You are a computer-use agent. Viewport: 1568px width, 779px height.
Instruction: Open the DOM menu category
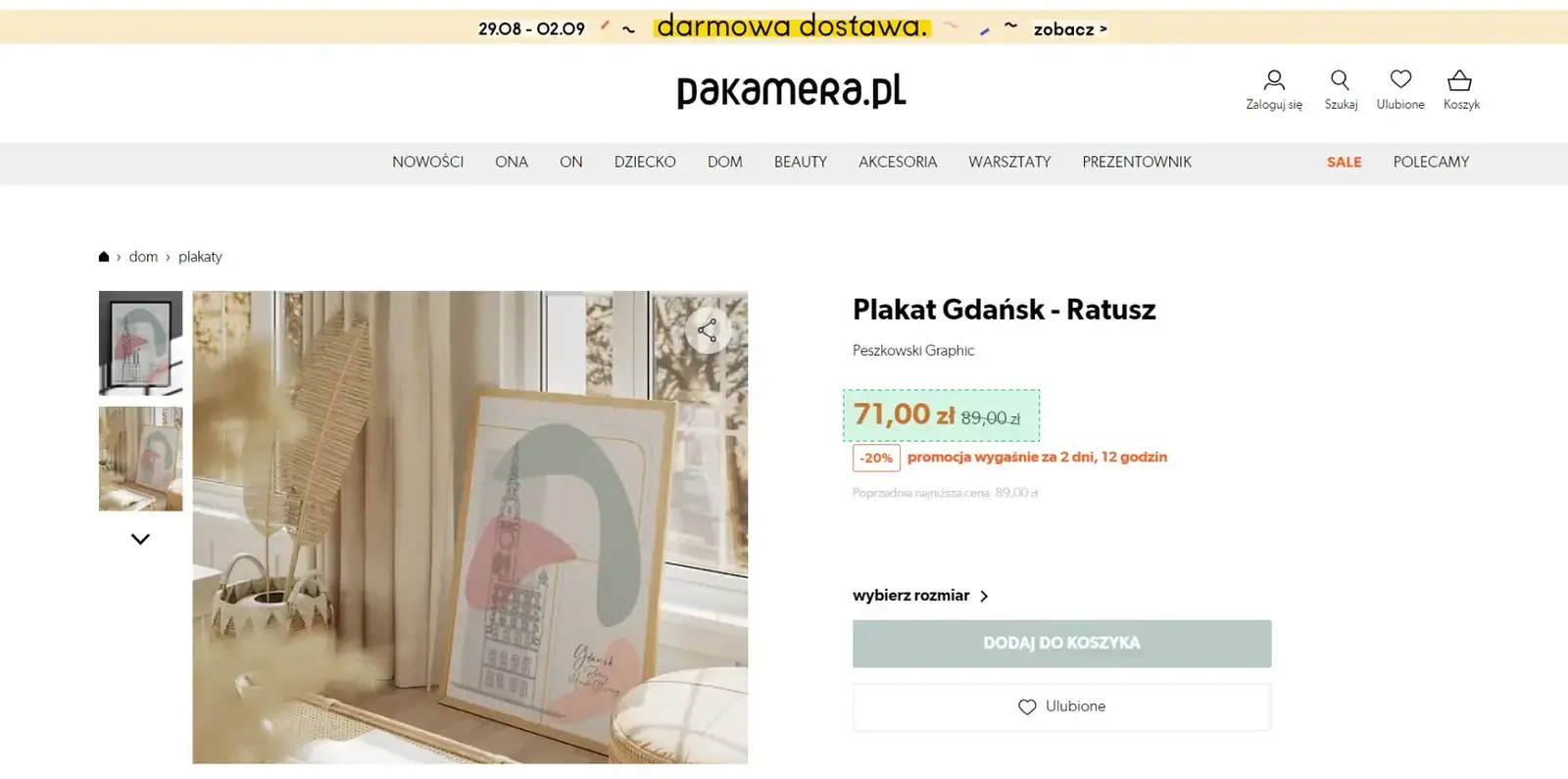(725, 162)
